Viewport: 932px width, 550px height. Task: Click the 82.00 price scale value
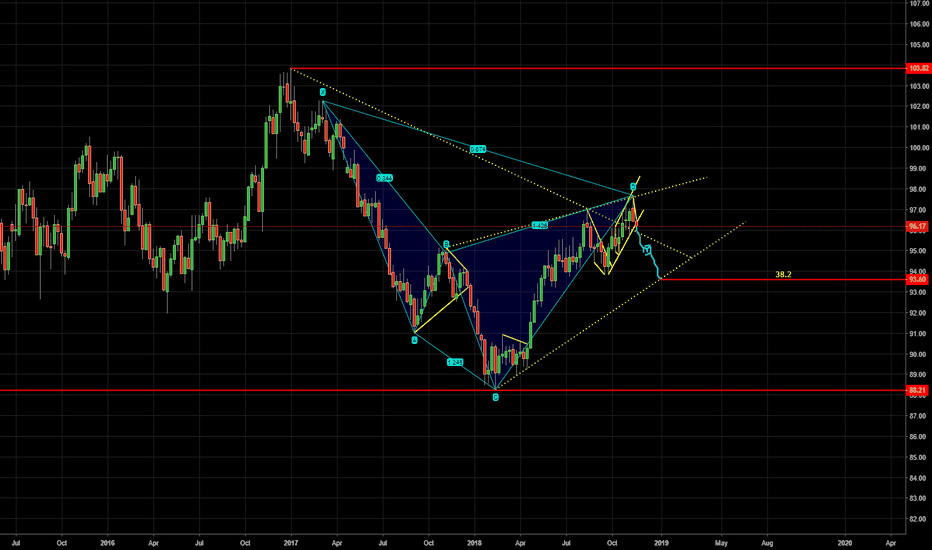point(920,519)
